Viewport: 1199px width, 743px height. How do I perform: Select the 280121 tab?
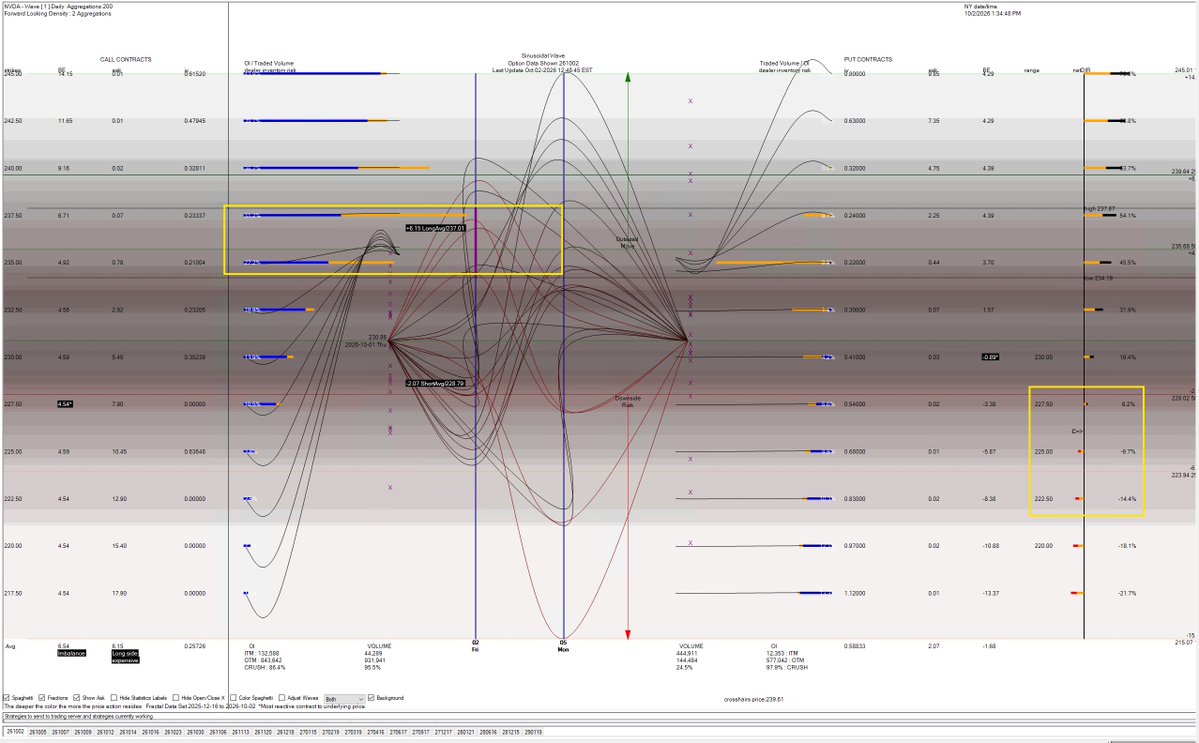coord(466,732)
